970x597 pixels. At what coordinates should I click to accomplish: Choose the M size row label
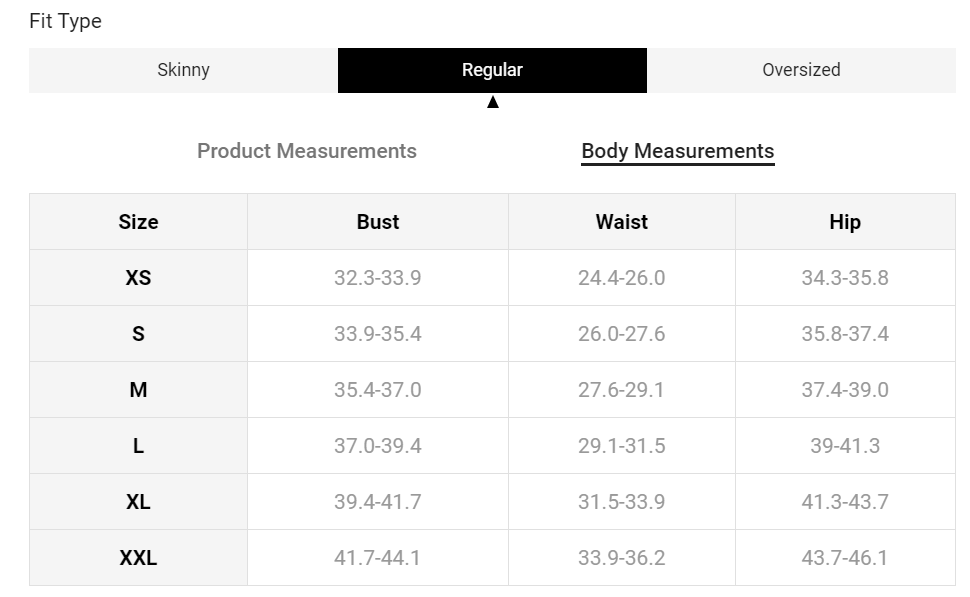138,390
